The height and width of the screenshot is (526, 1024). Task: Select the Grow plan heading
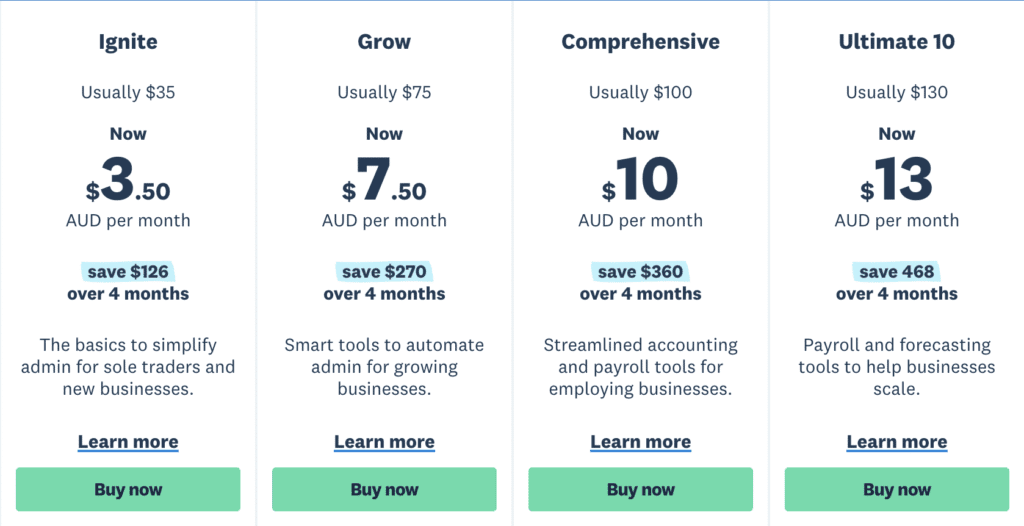click(384, 42)
